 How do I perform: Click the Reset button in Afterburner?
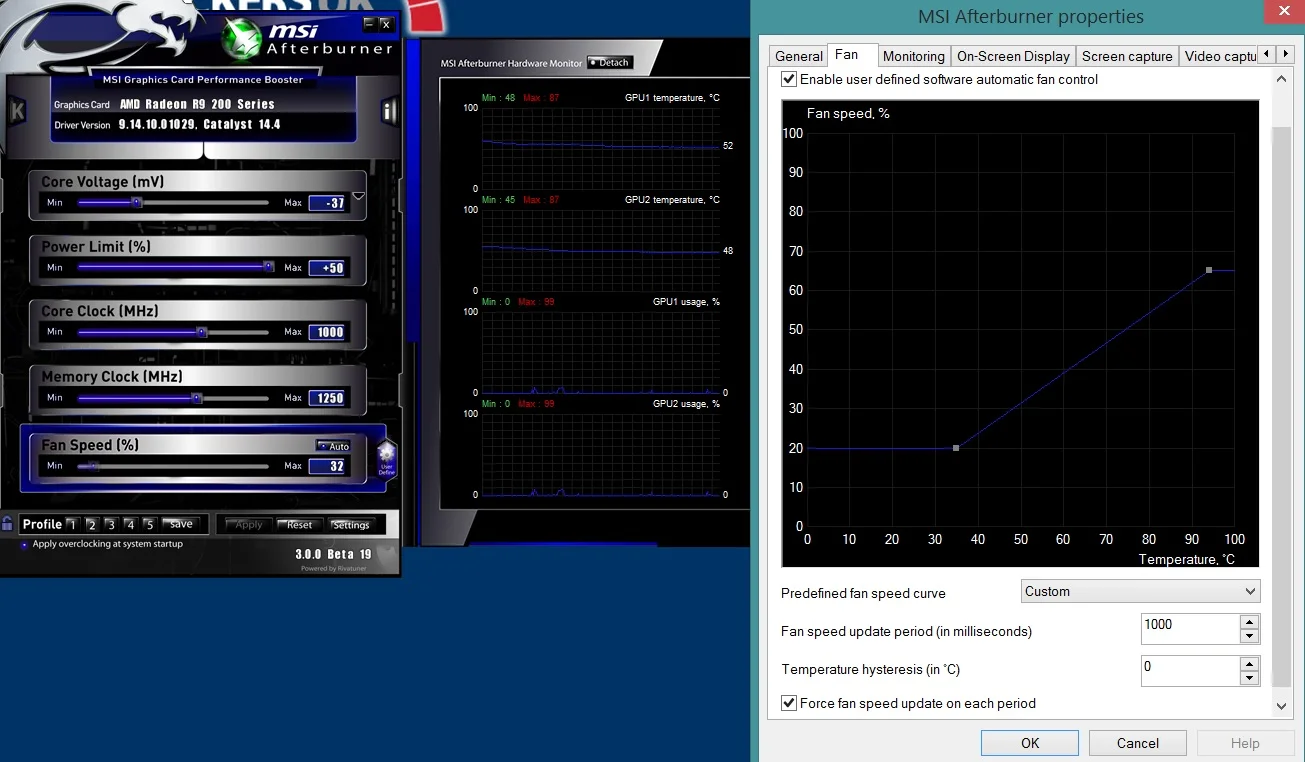coord(299,524)
